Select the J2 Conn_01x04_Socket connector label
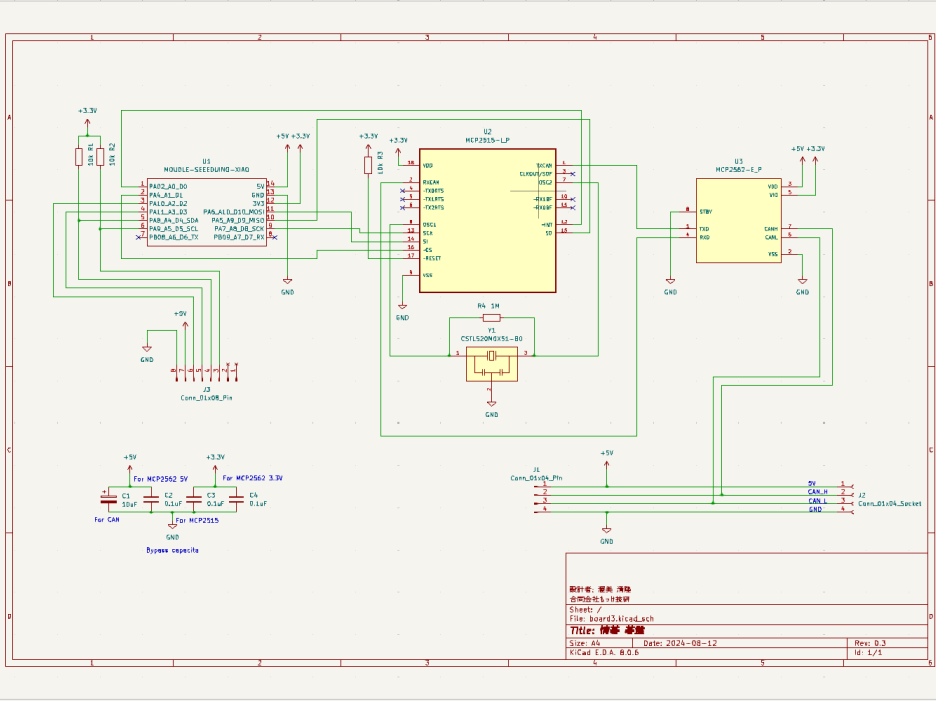The height and width of the screenshot is (702, 936). point(889,504)
